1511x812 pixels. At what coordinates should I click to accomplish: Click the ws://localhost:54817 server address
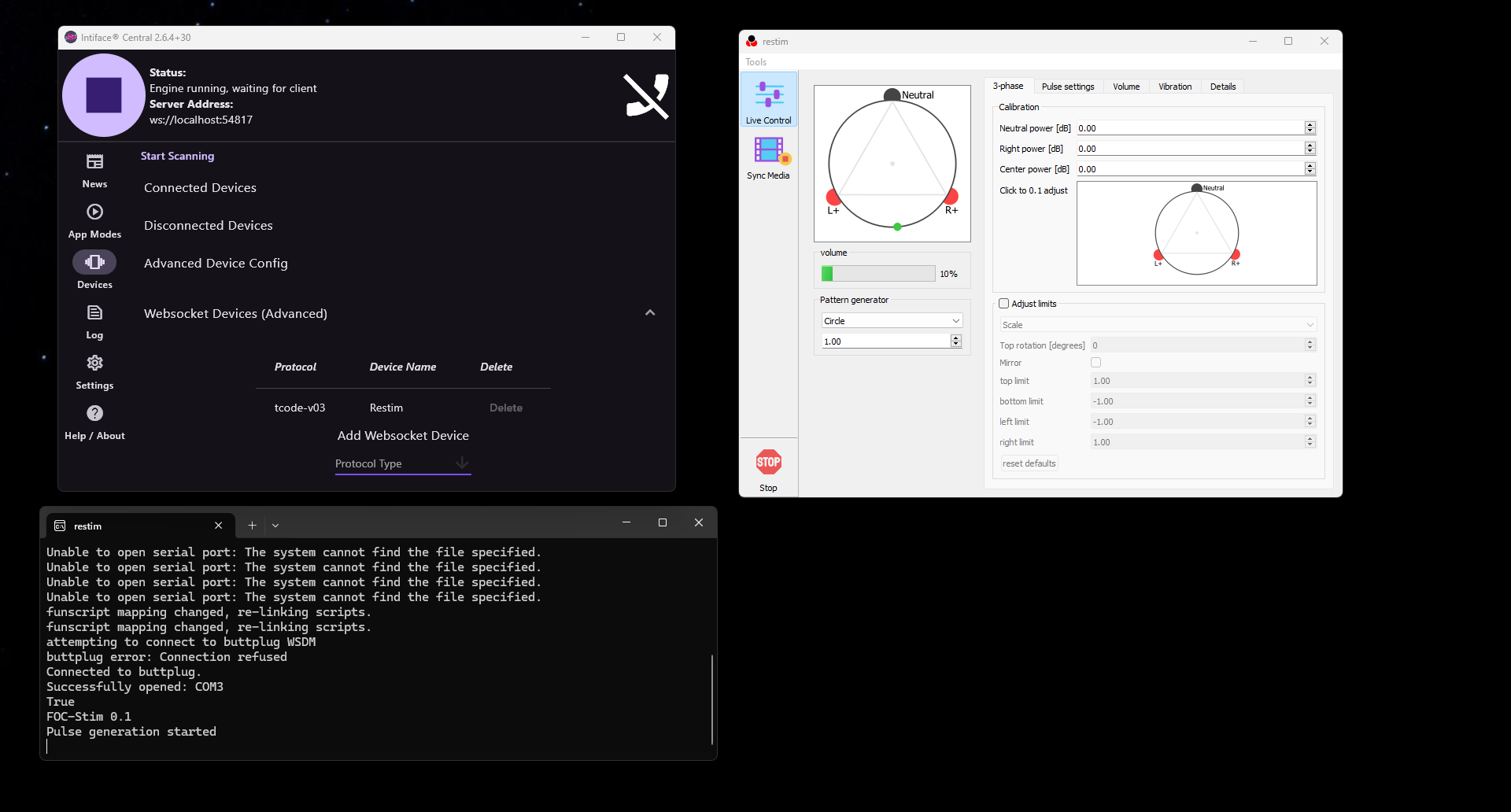click(x=201, y=120)
